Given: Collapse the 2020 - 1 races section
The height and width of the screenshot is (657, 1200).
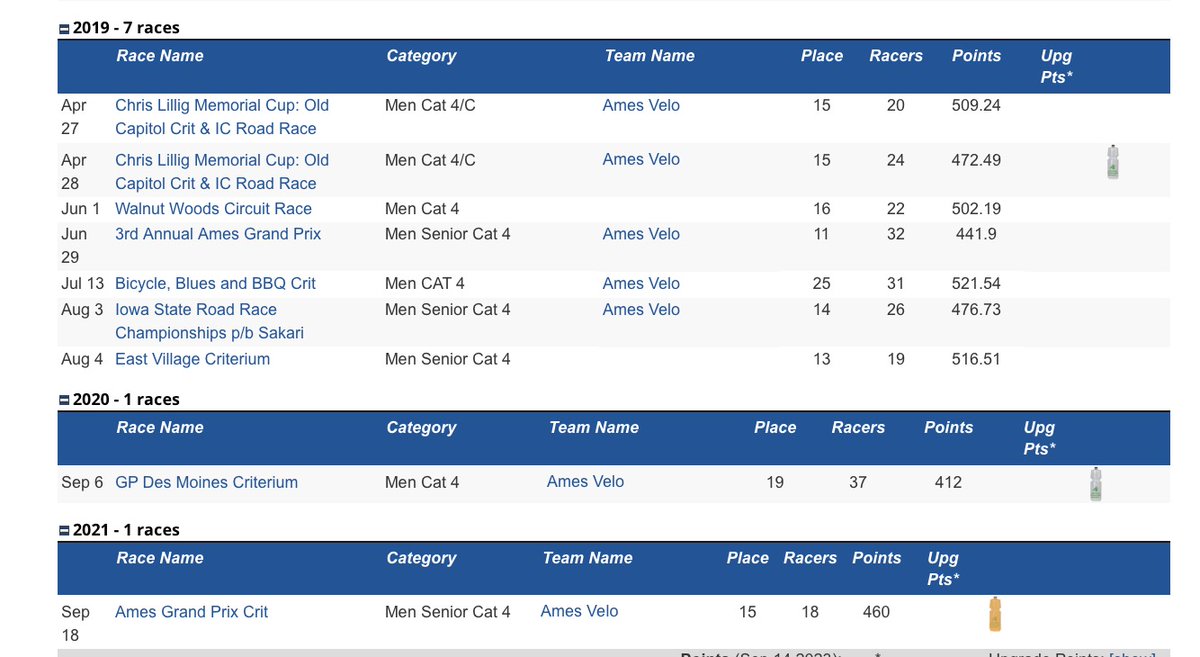Looking at the screenshot, I should pos(64,400).
